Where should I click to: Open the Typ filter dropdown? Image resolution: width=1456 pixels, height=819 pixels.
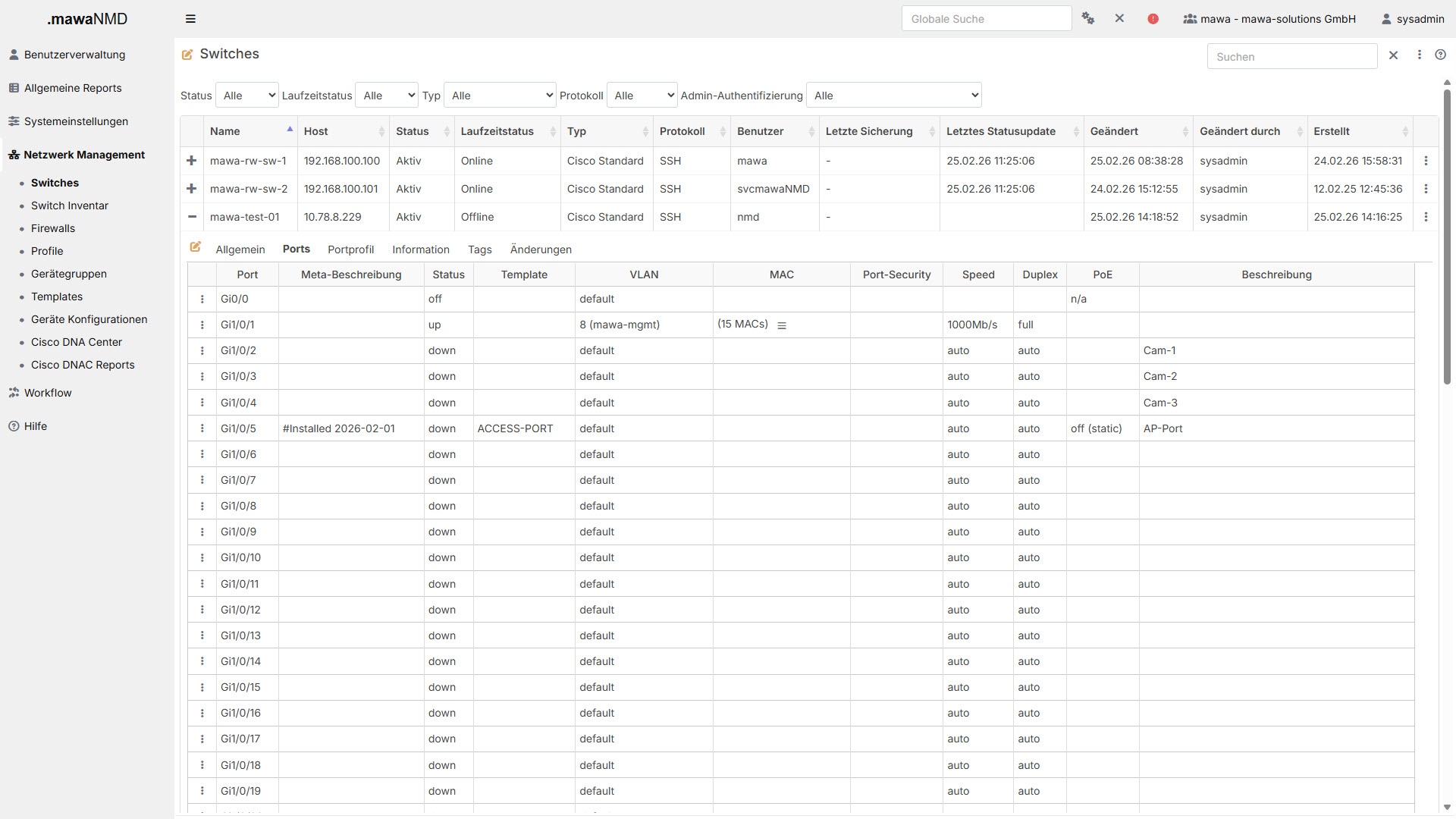click(500, 96)
